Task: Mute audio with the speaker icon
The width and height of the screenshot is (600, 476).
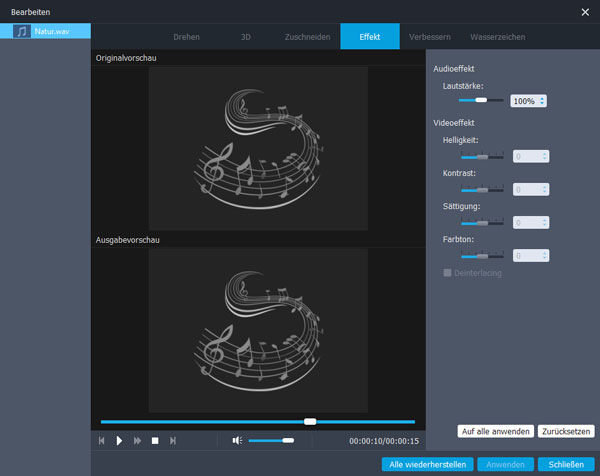Action: 237,440
